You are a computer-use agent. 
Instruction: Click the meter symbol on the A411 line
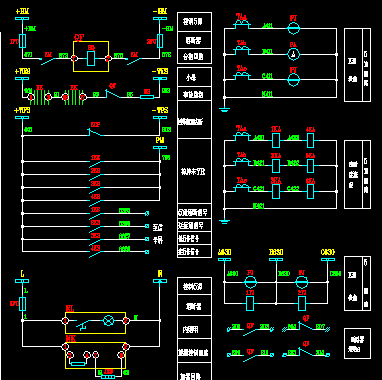[294, 29]
